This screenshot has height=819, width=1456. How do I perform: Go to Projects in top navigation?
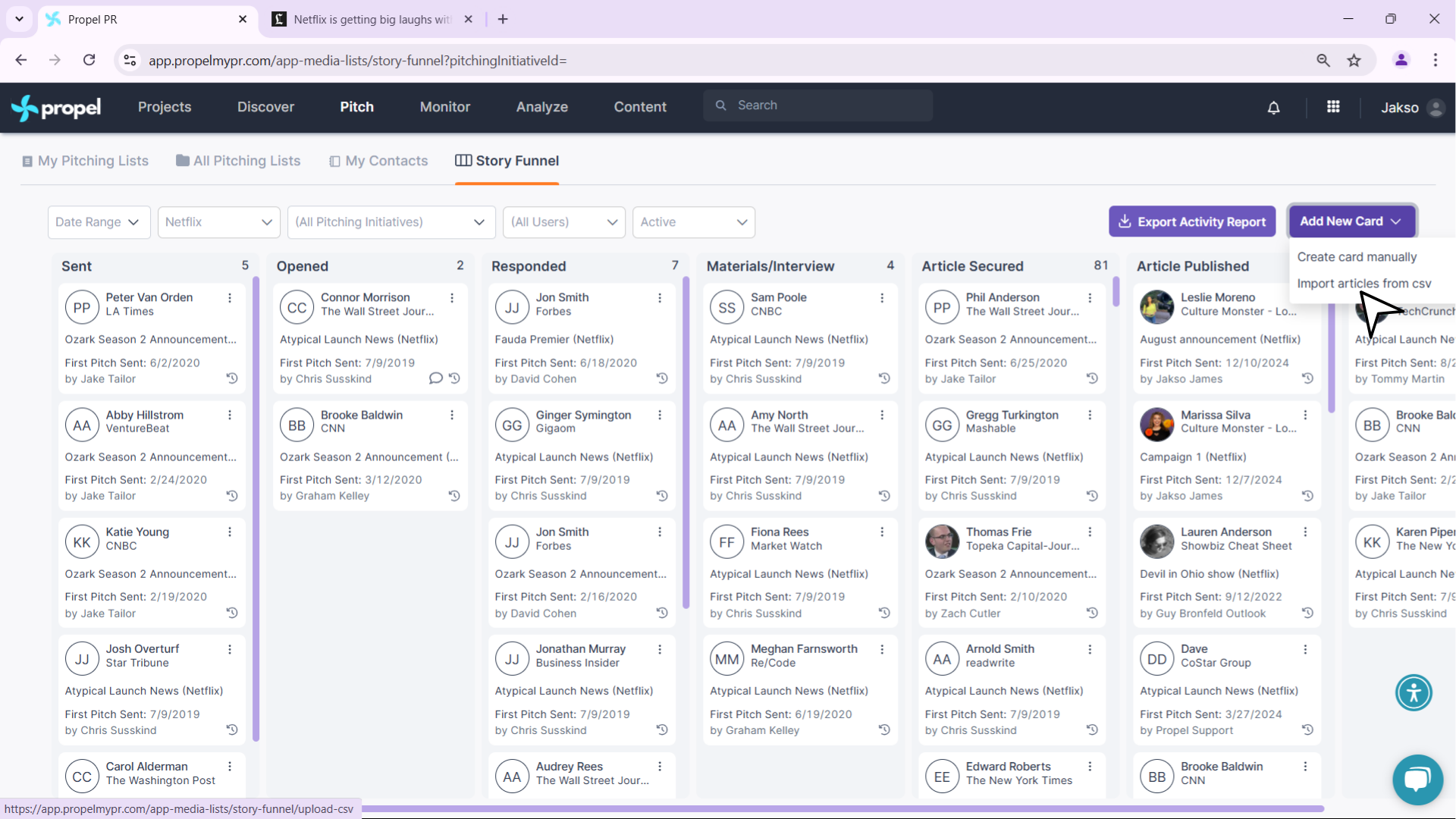click(165, 107)
